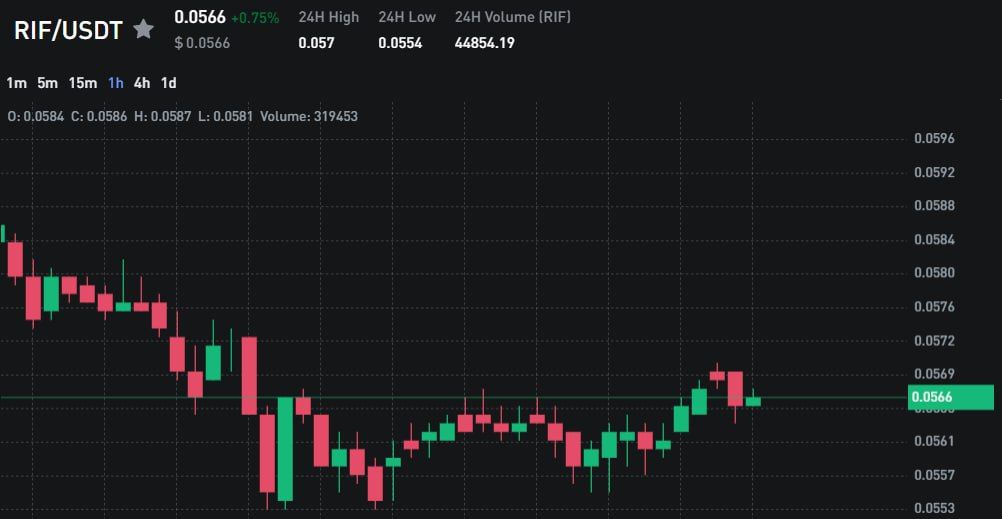Click the O: 0.0584 open readout
Viewport: 1002px width, 519px height.
click(x=36, y=117)
